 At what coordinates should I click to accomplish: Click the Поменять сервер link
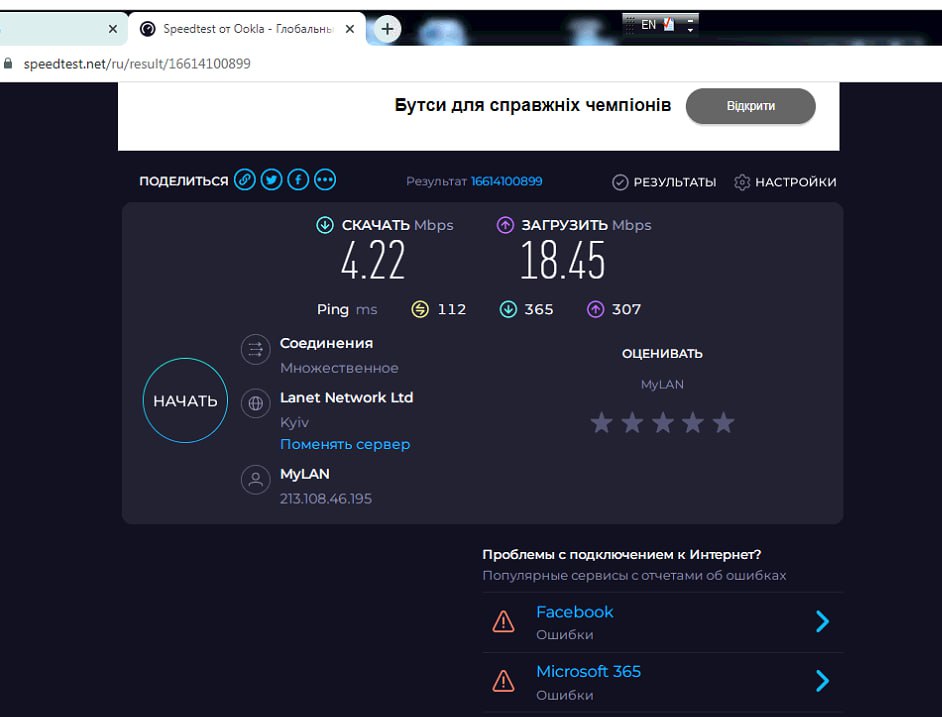pos(345,444)
